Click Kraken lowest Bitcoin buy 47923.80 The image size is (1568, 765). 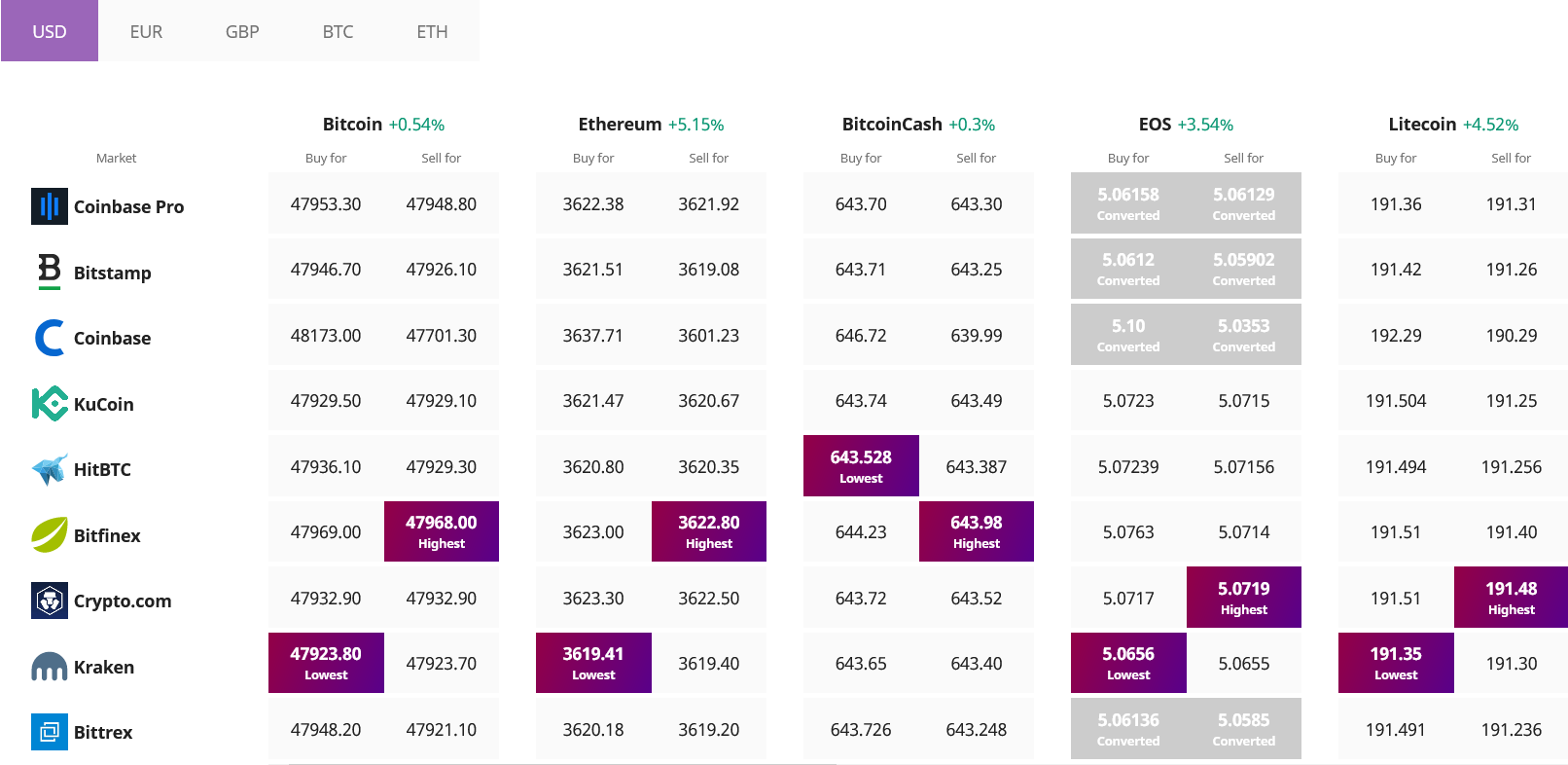coord(326,663)
